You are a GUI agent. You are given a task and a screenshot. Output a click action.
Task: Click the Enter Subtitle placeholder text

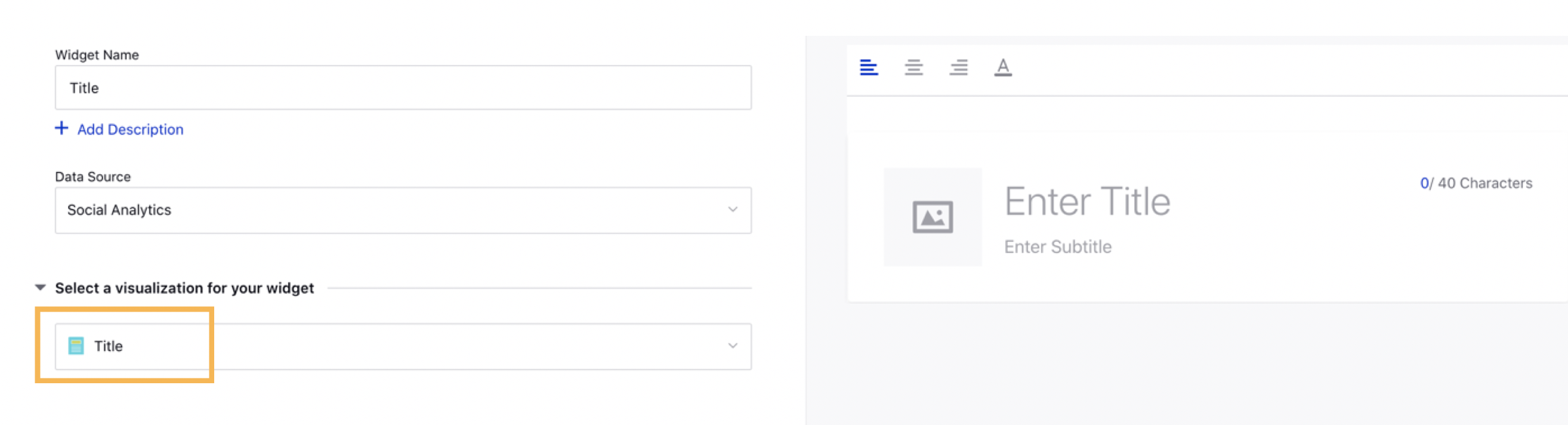[1057, 247]
